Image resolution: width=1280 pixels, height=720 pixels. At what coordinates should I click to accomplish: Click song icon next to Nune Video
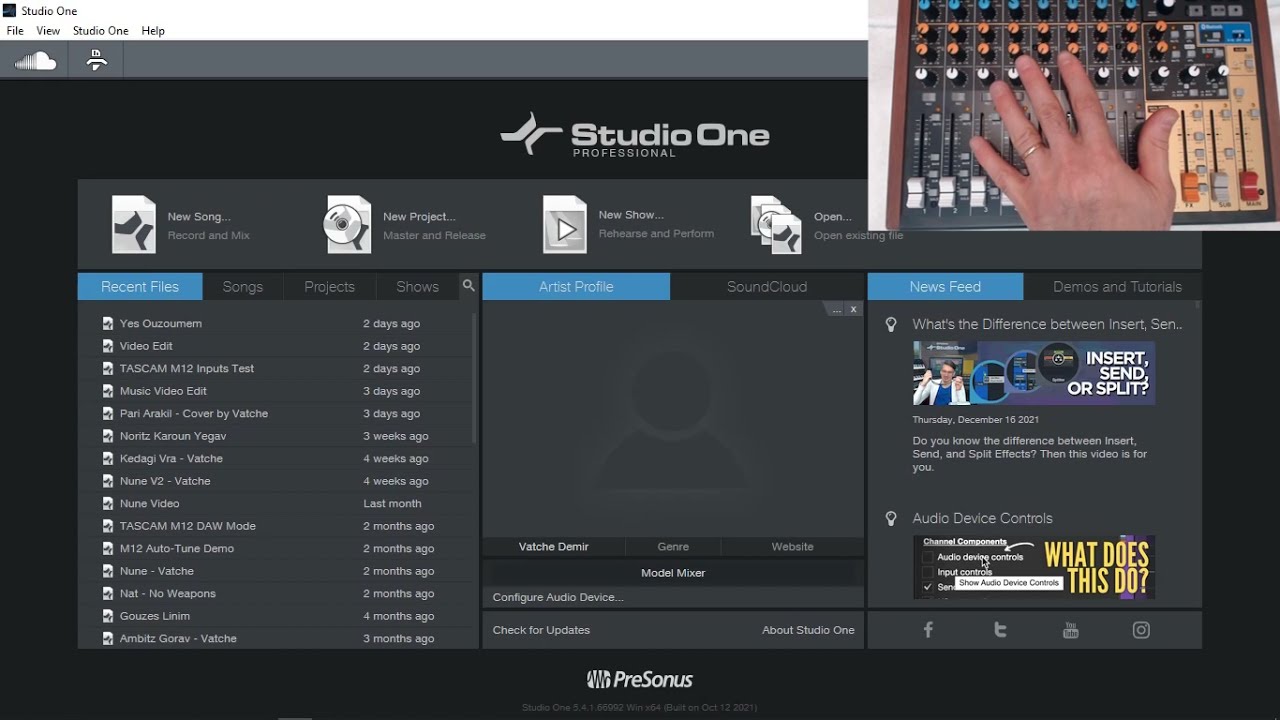[x=108, y=504]
